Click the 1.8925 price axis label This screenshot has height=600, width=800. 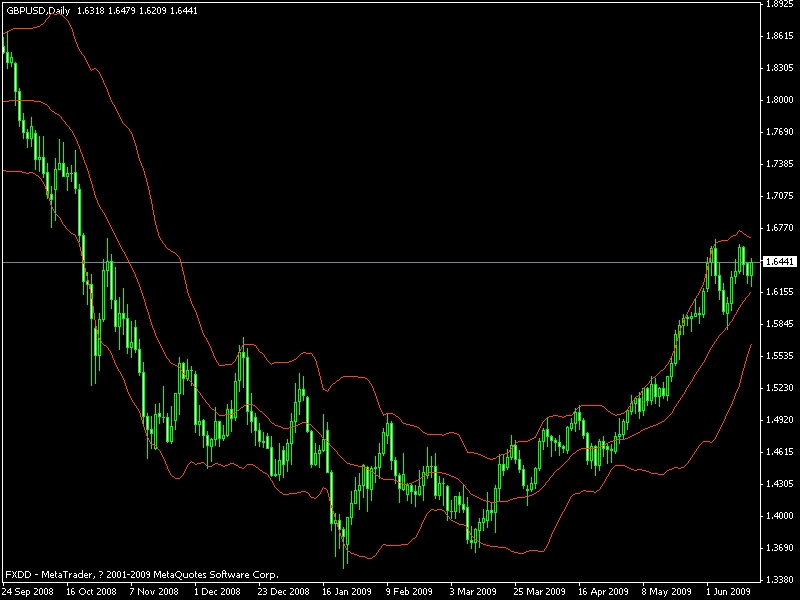click(780, 5)
